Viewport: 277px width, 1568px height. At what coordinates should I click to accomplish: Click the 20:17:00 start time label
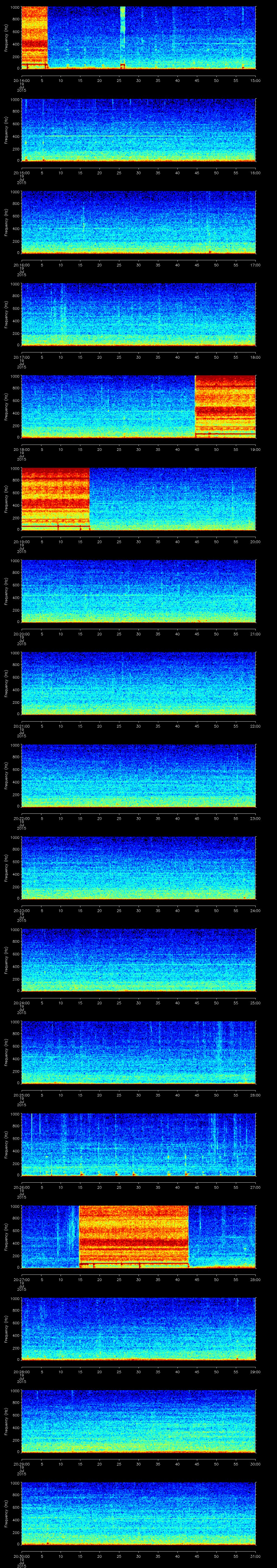coord(21,357)
